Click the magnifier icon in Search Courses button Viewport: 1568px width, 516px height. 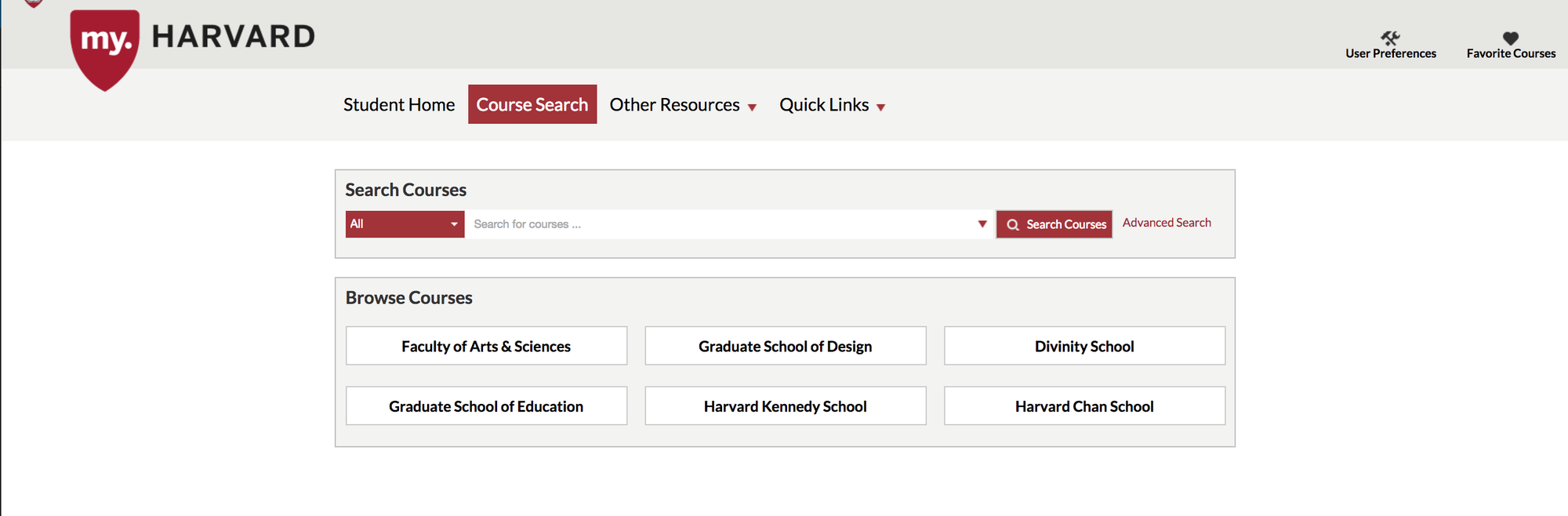pos(1013,224)
